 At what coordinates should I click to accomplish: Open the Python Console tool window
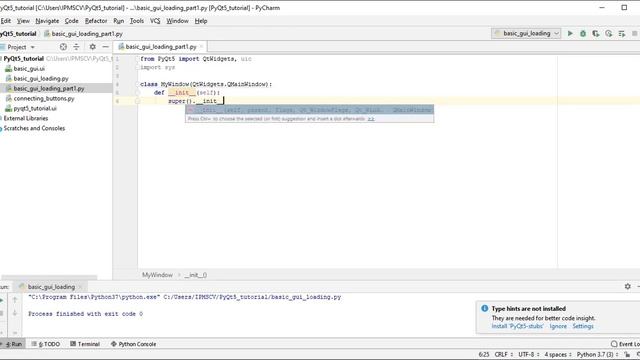coord(133,344)
